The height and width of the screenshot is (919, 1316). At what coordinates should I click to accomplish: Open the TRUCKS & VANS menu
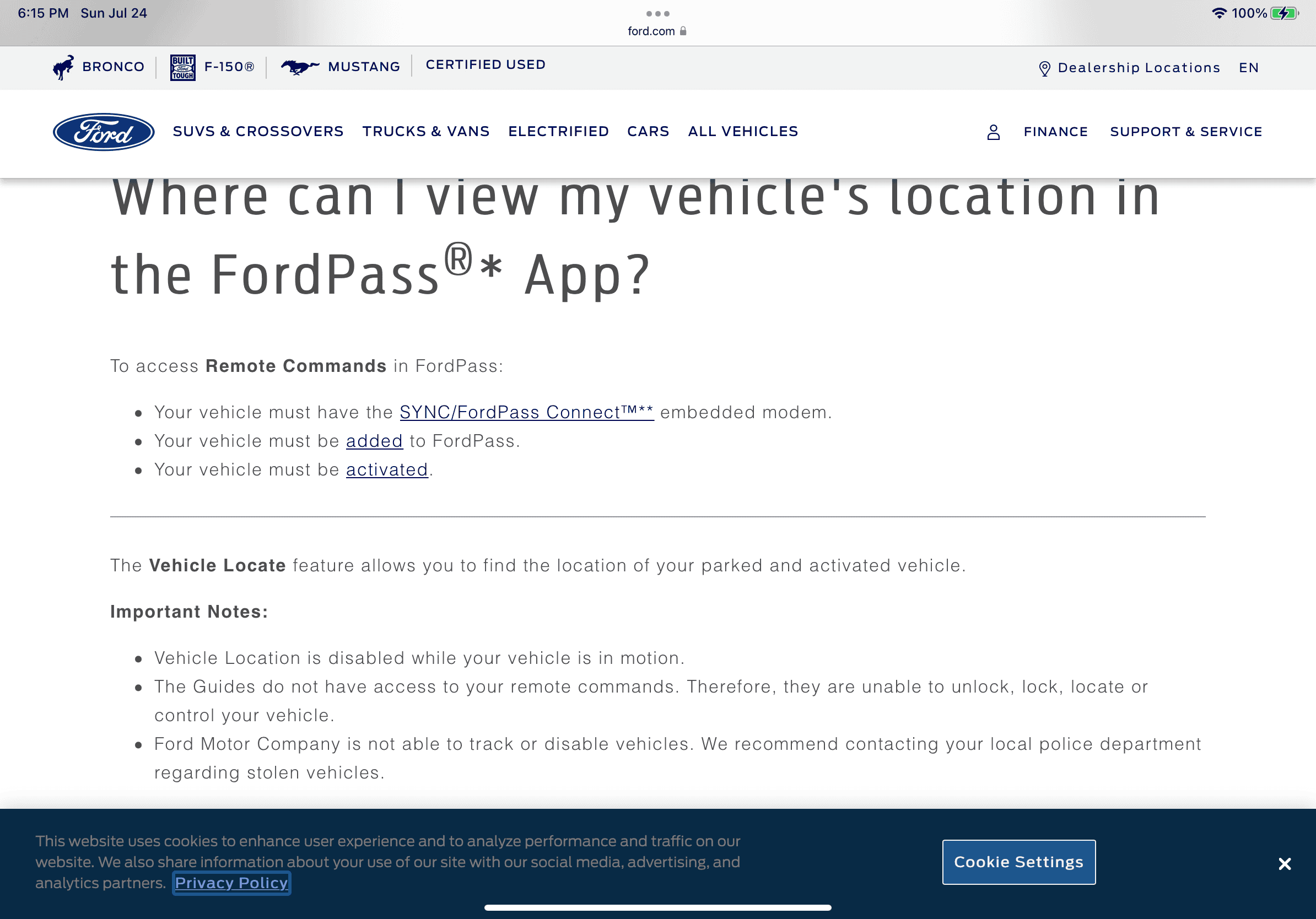point(426,131)
